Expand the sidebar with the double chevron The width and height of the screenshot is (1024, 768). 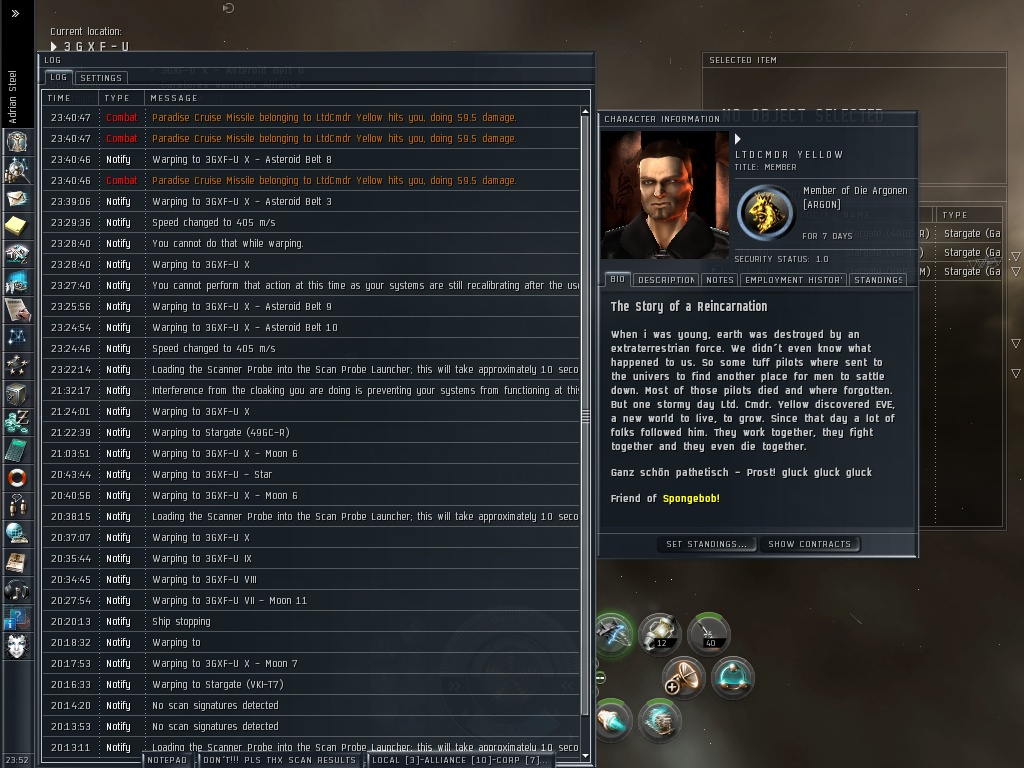[x=16, y=13]
